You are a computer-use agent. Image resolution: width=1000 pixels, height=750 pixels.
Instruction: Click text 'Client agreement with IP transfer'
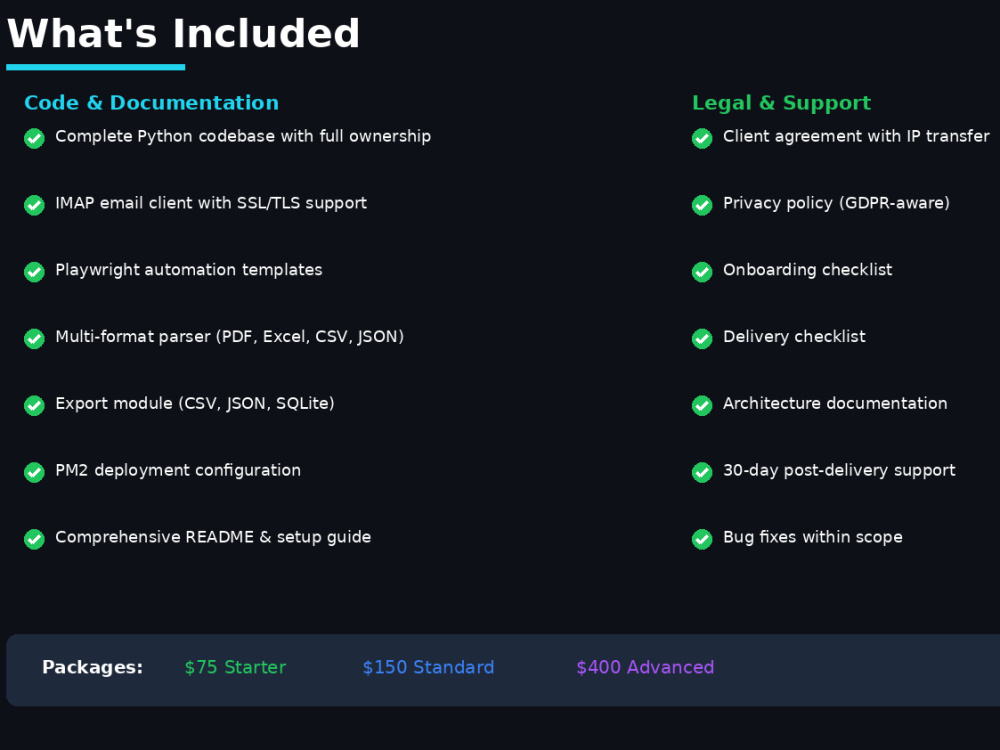point(857,136)
